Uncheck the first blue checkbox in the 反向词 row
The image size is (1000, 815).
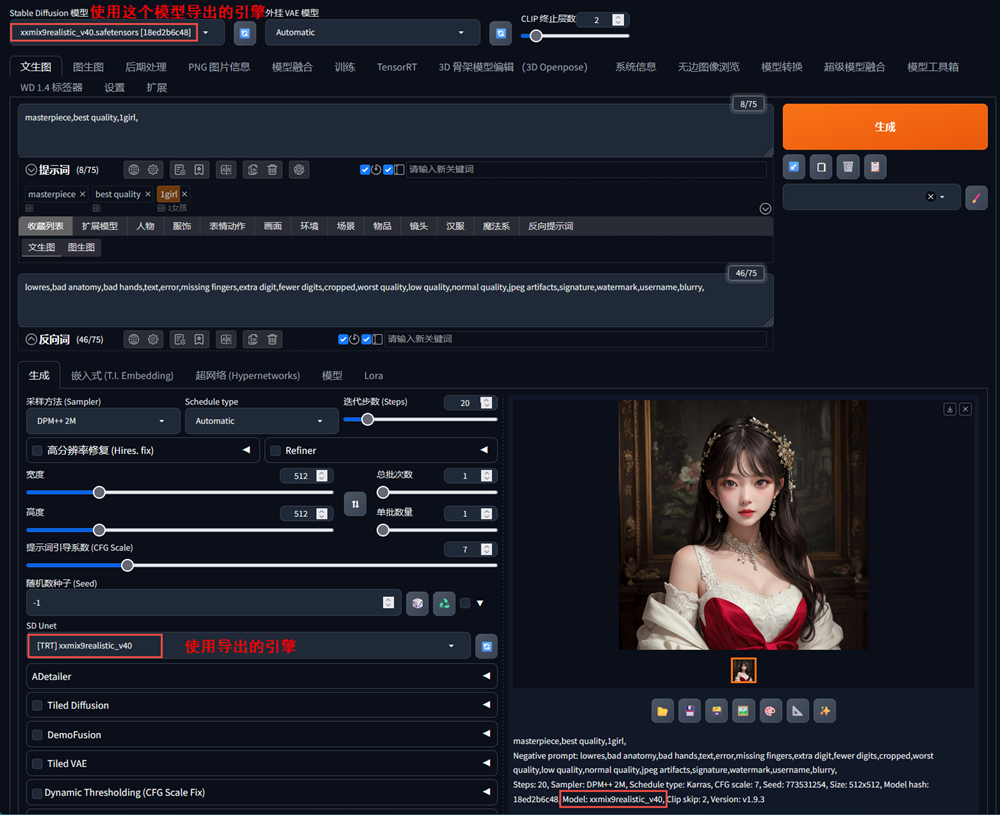click(x=343, y=339)
